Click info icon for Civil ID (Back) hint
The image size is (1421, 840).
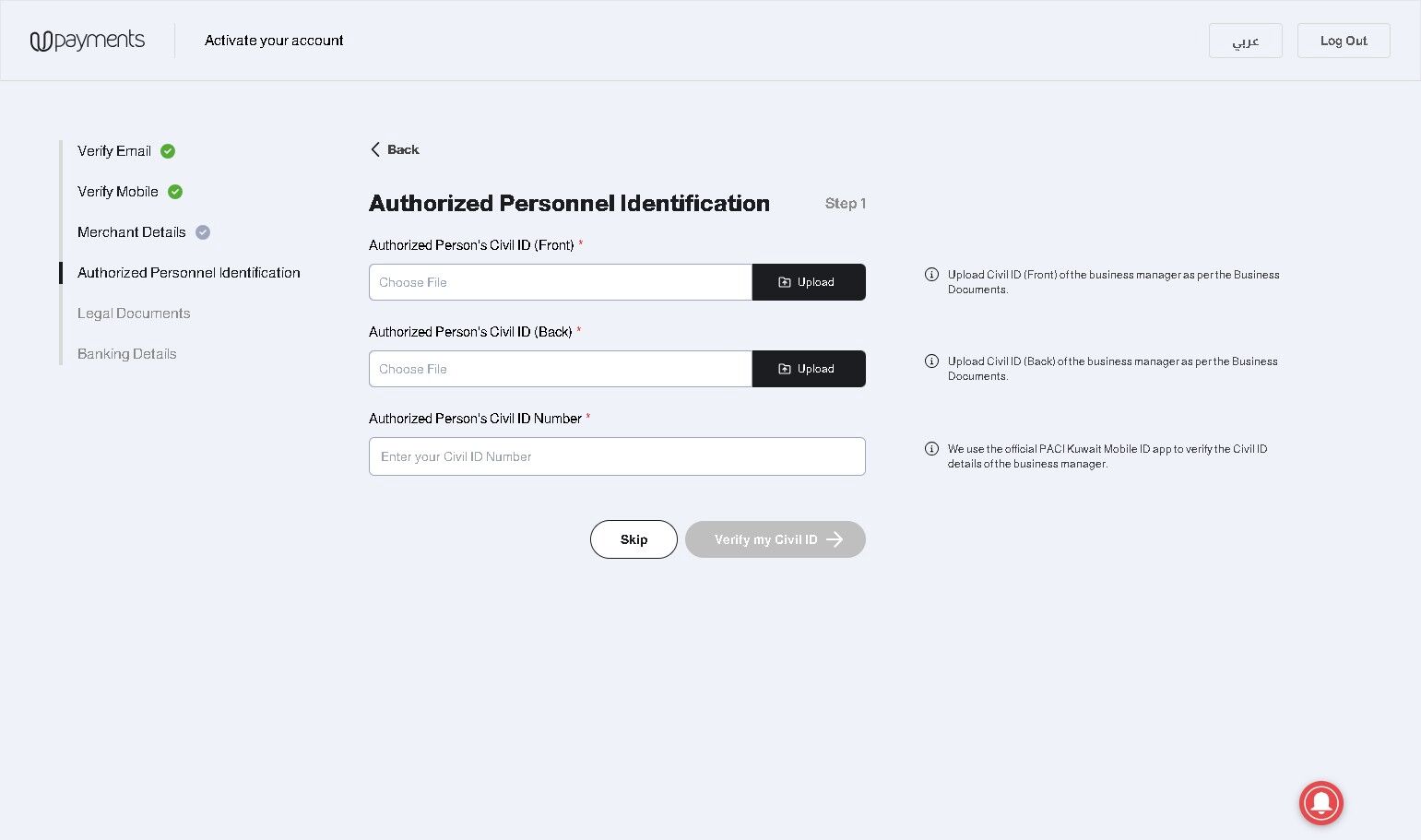point(931,361)
